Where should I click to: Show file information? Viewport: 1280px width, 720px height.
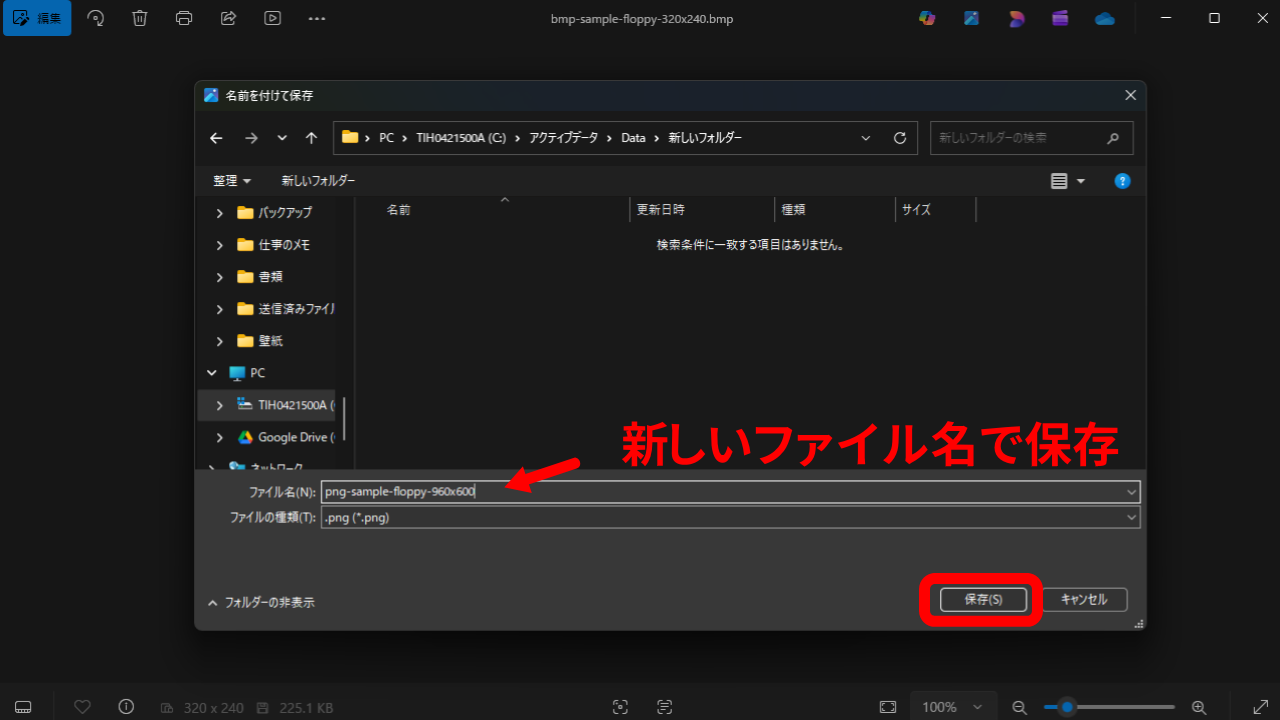(126, 707)
